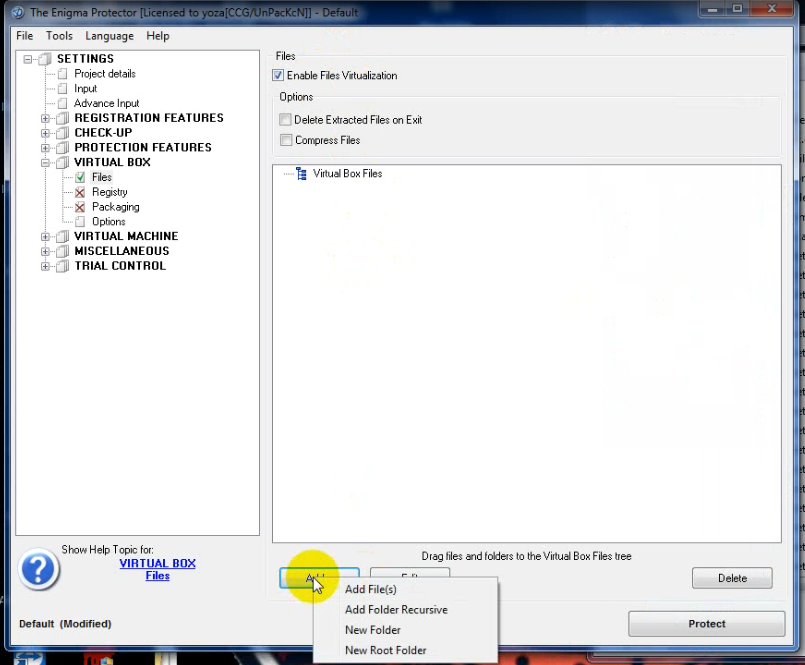
Task: Select New Folder in the popup menu
Action: 373,630
